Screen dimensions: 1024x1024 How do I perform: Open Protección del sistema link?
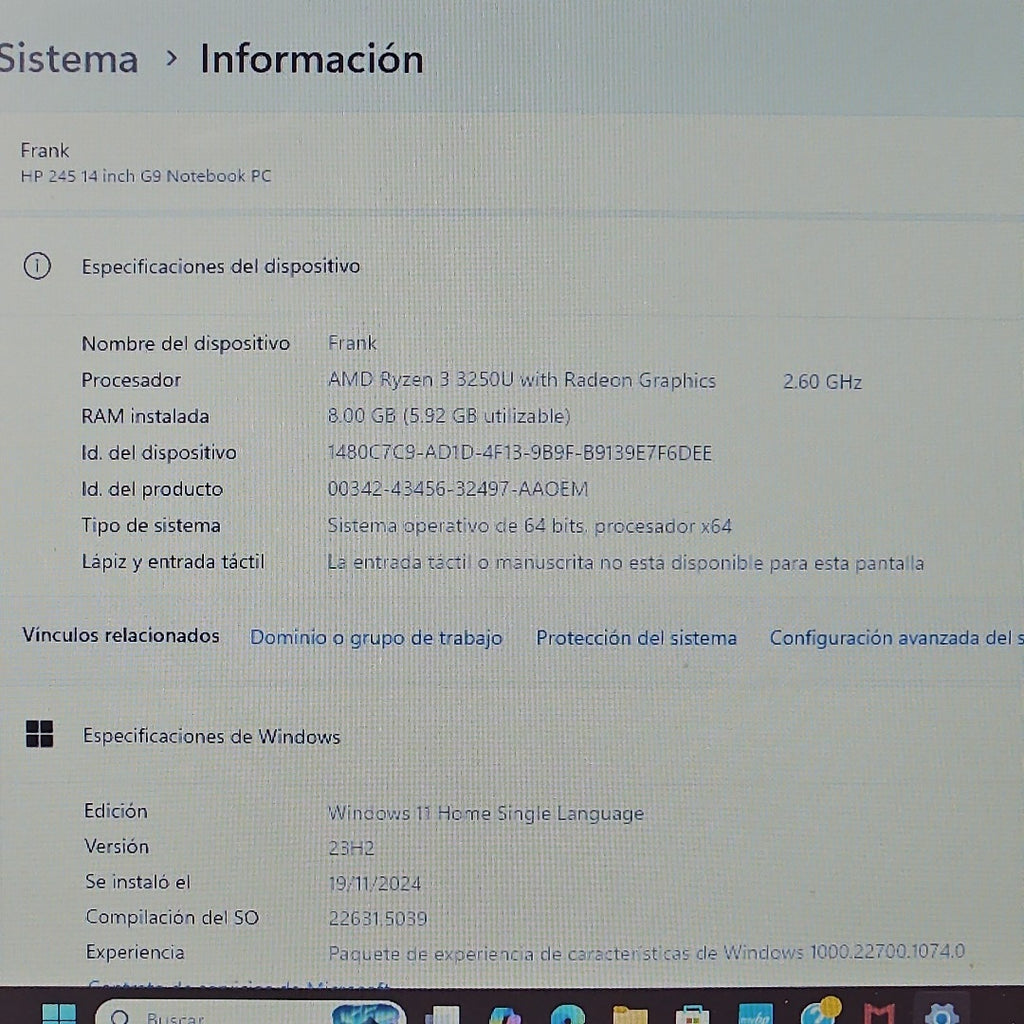click(x=636, y=638)
